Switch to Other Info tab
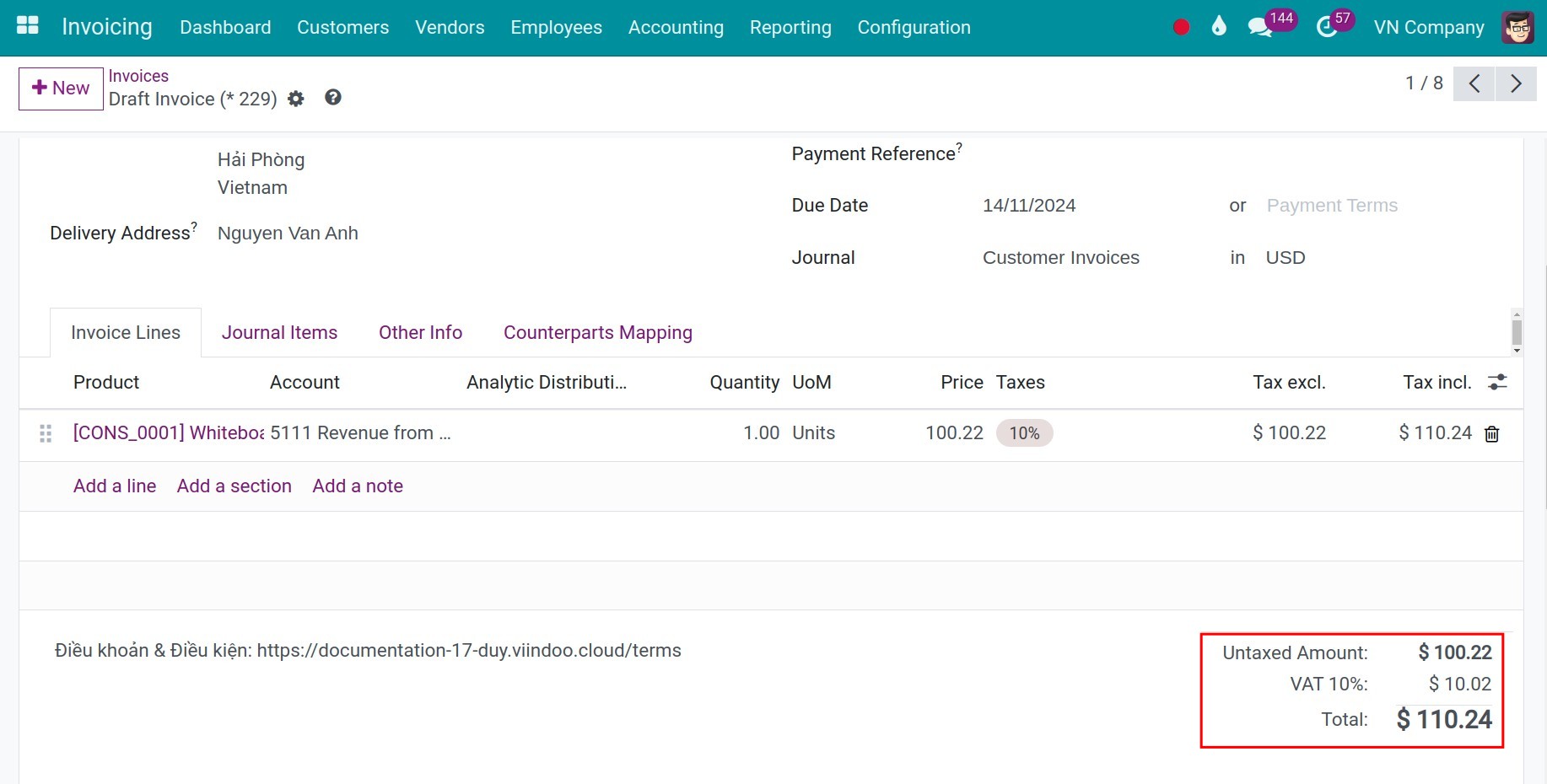This screenshot has height=784, width=1547. click(420, 332)
